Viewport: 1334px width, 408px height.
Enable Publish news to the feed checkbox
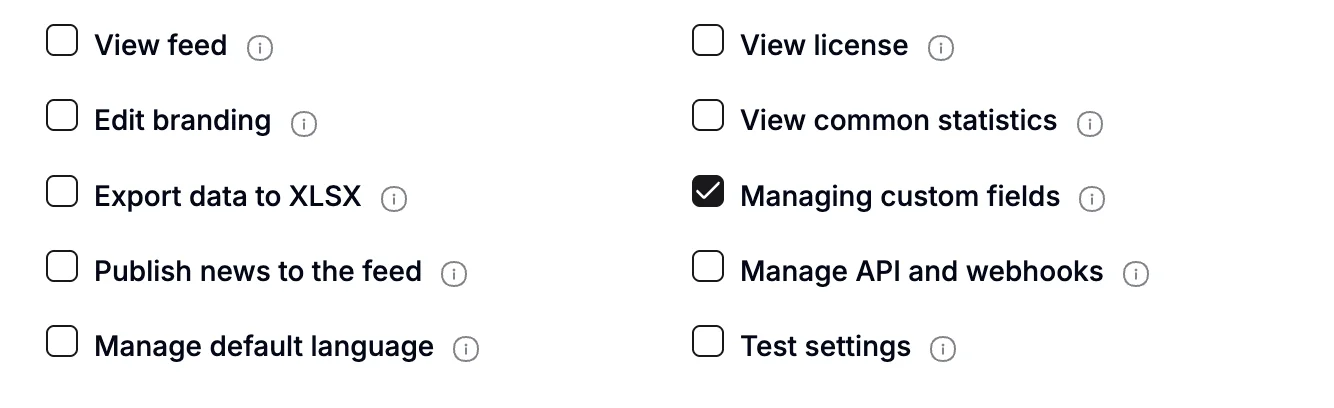[x=62, y=266]
